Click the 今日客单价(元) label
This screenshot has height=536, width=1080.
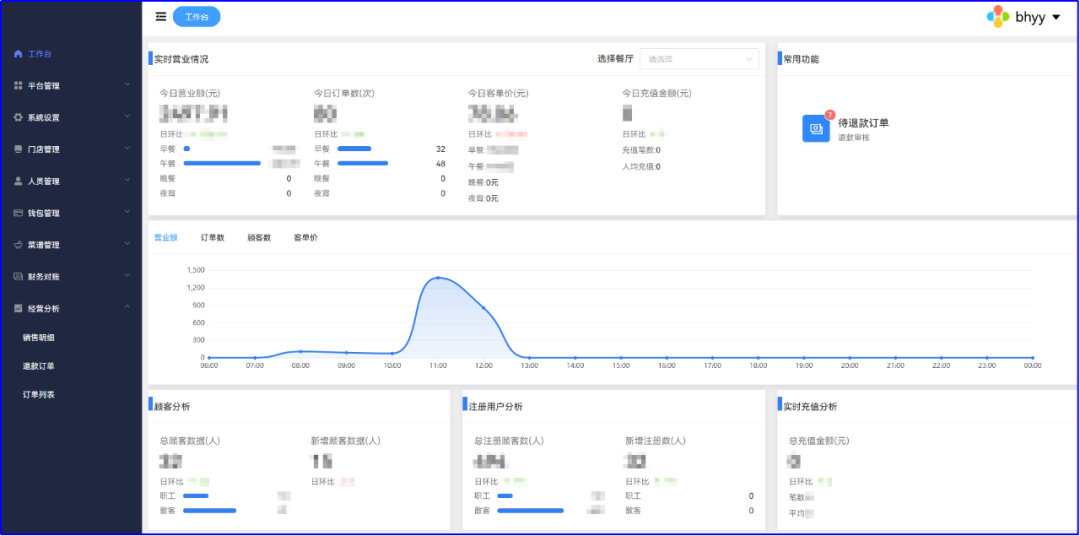[498, 93]
